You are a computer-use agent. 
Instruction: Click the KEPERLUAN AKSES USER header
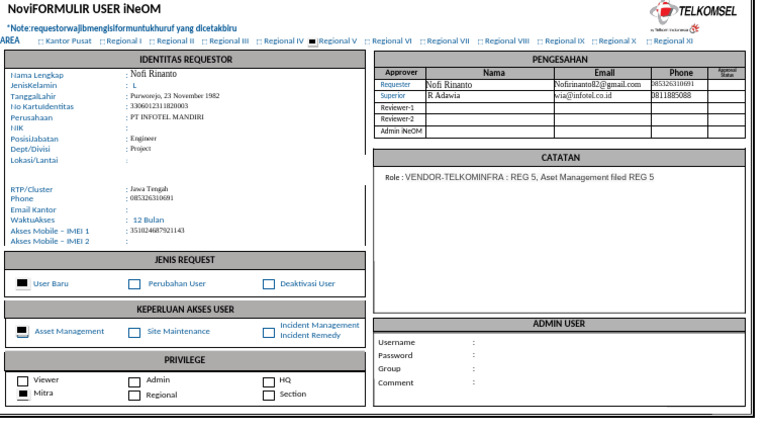point(185,310)
